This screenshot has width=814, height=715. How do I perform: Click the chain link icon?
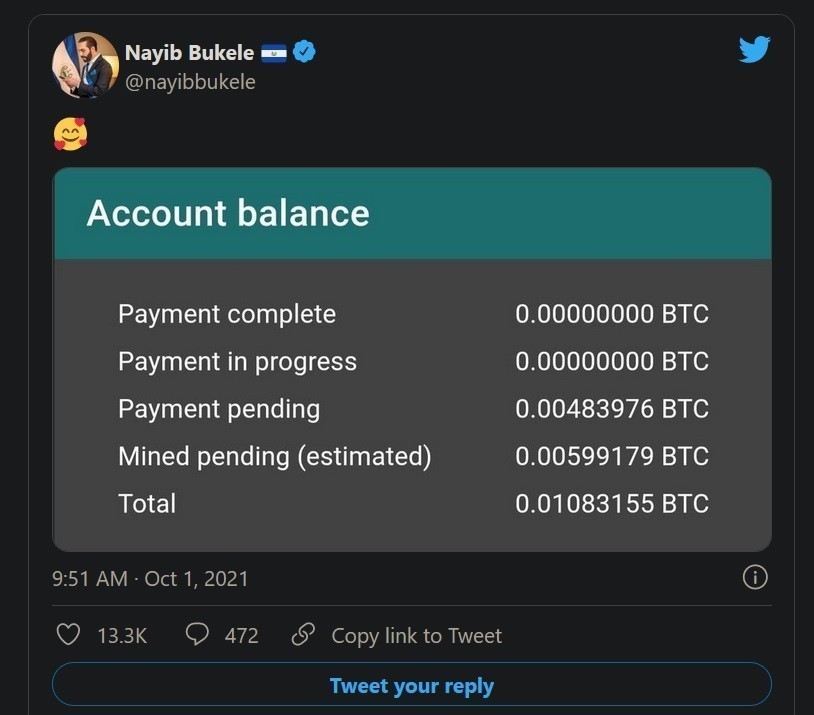[x=303, y=635]
